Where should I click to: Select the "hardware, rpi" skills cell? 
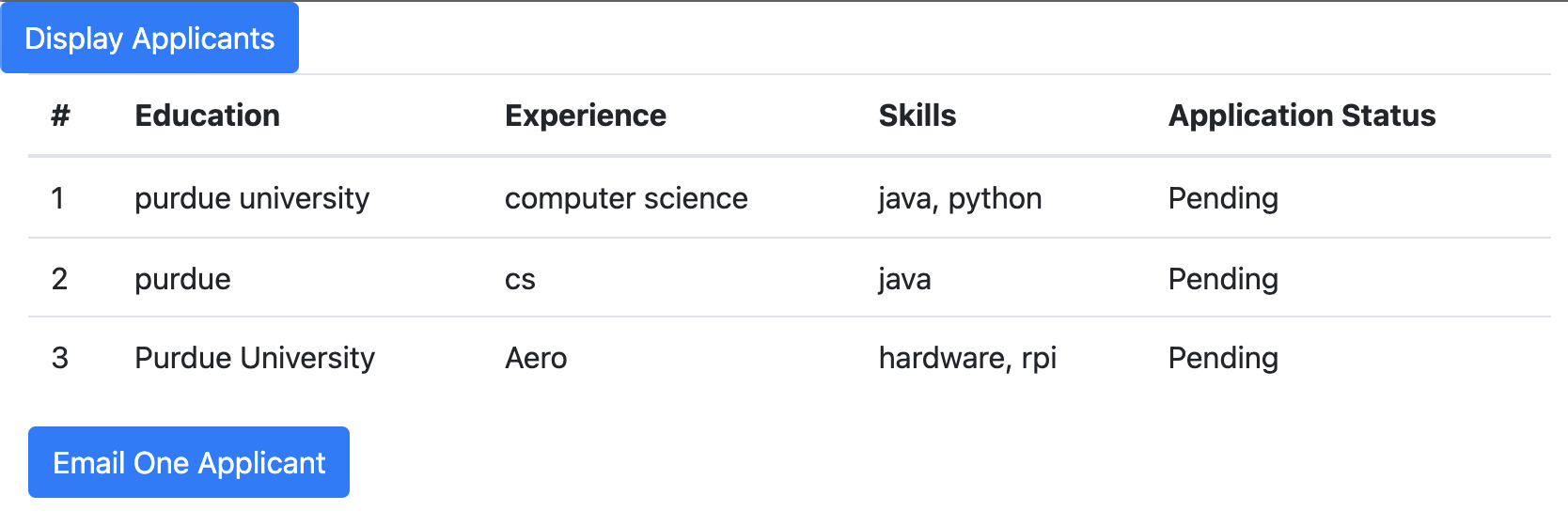pos(967,358)
